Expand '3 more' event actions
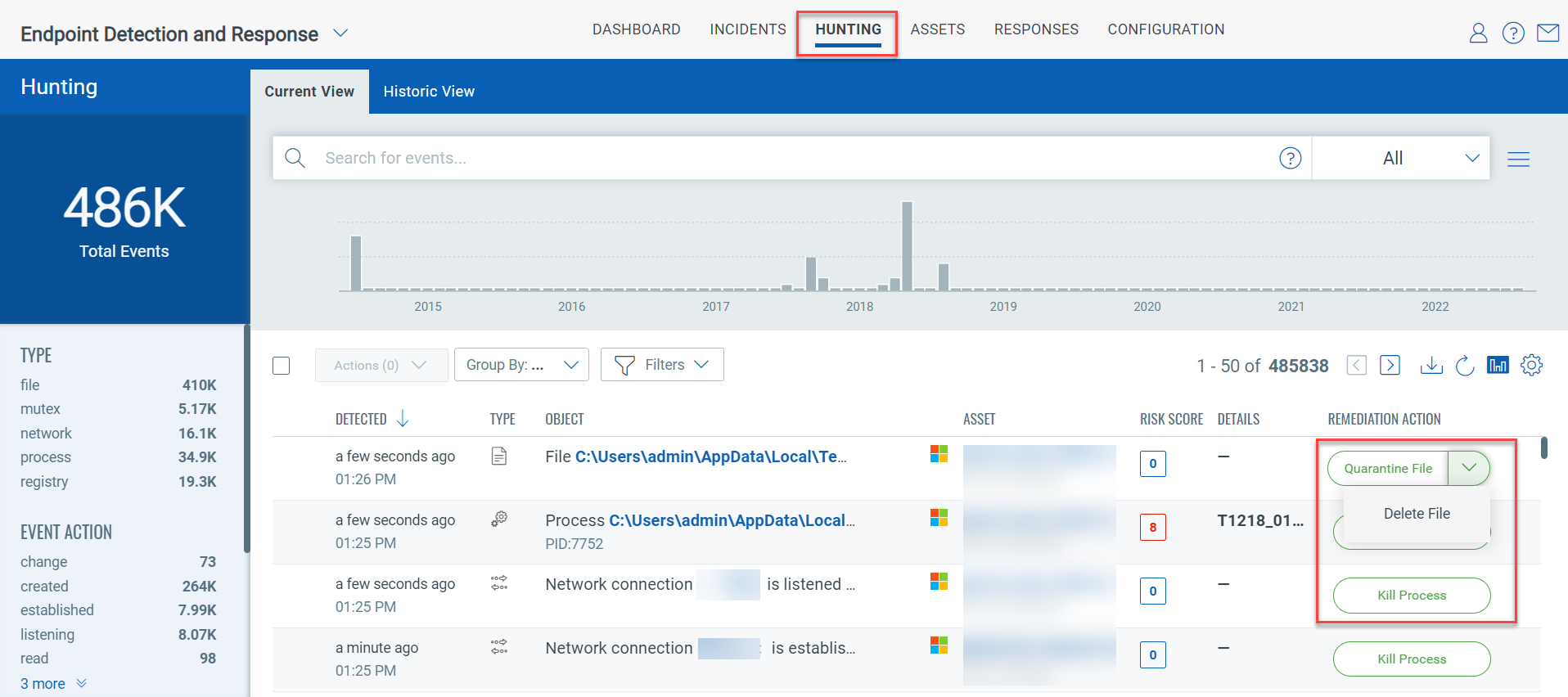Screen dimensions: 1568x697 coord(53,683)
